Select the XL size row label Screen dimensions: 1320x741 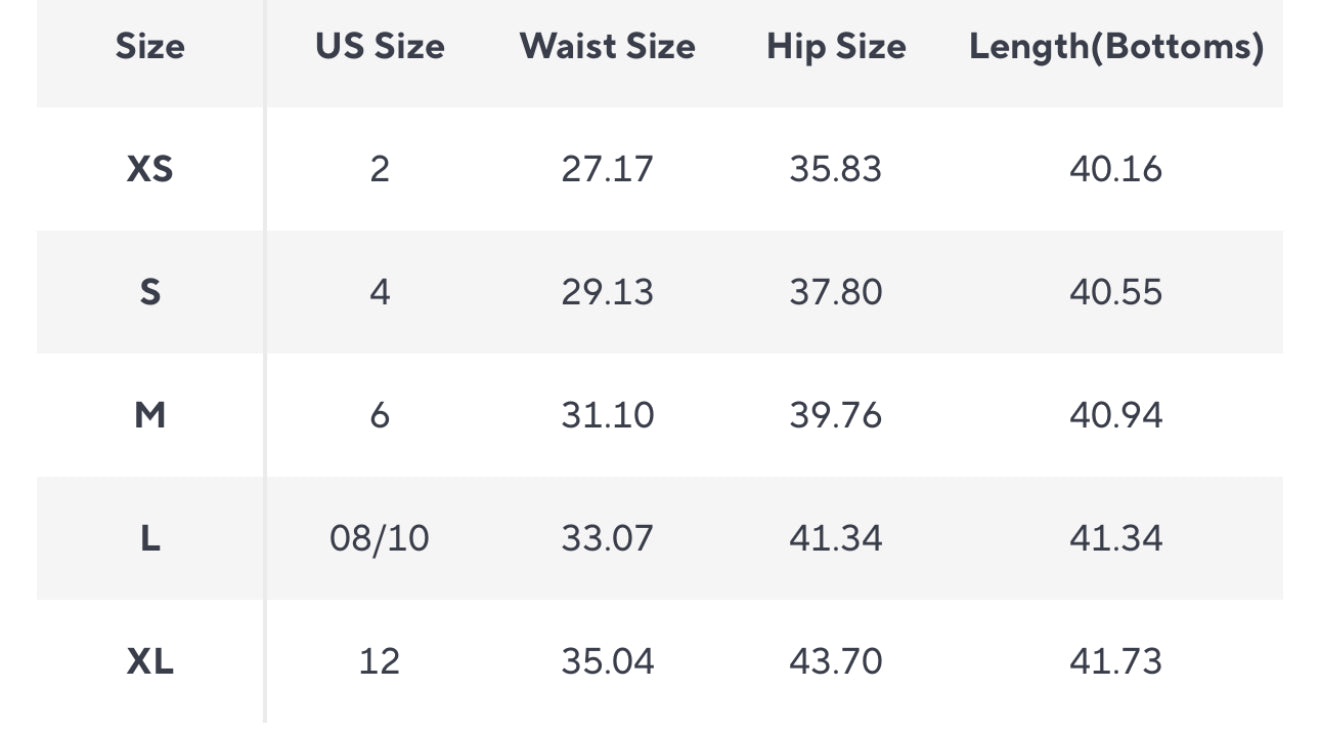(x=150, y=661)
